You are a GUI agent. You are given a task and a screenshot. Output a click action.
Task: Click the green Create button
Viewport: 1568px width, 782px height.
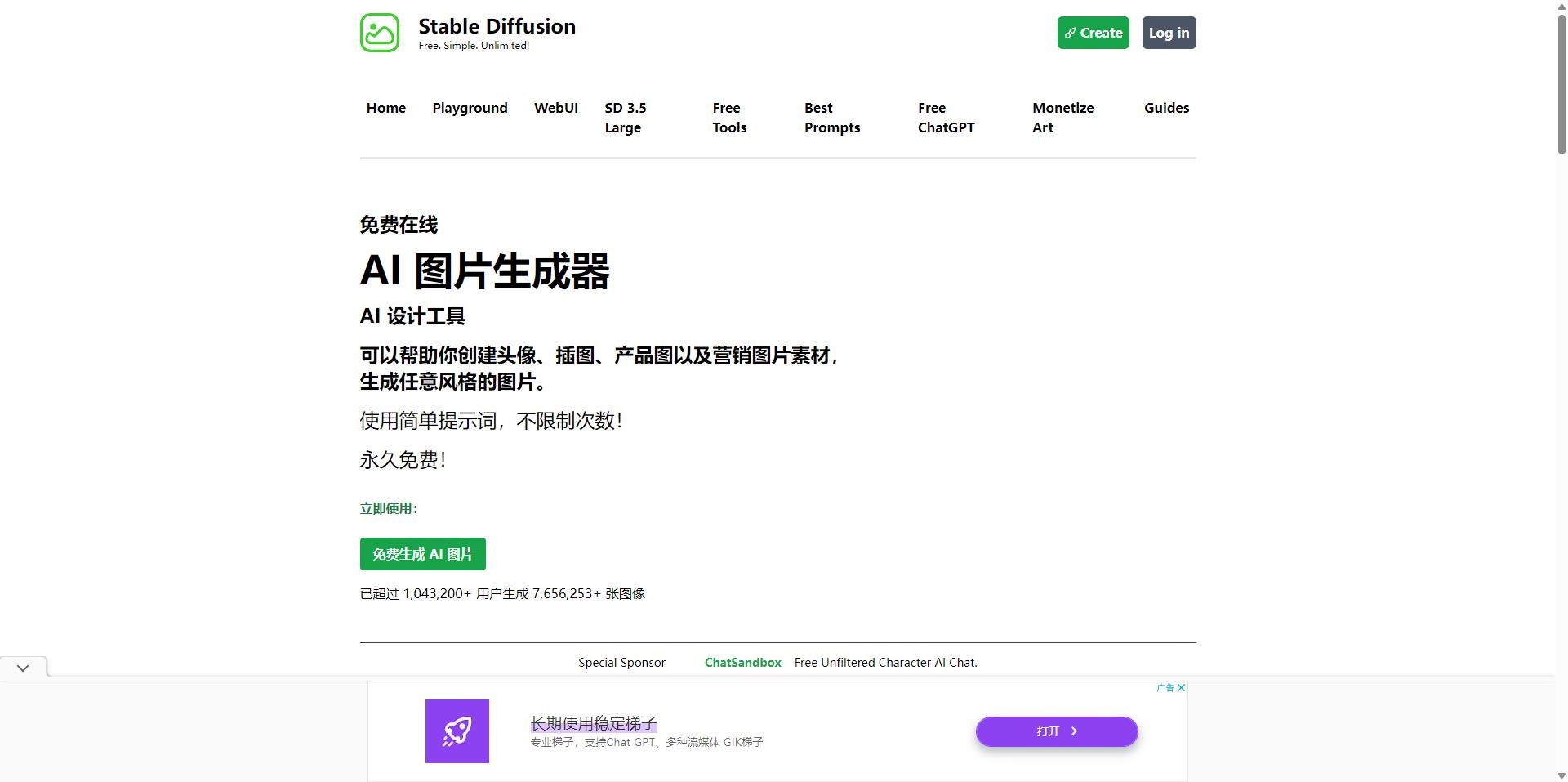pyautogui.click(x=1094, y=33)
